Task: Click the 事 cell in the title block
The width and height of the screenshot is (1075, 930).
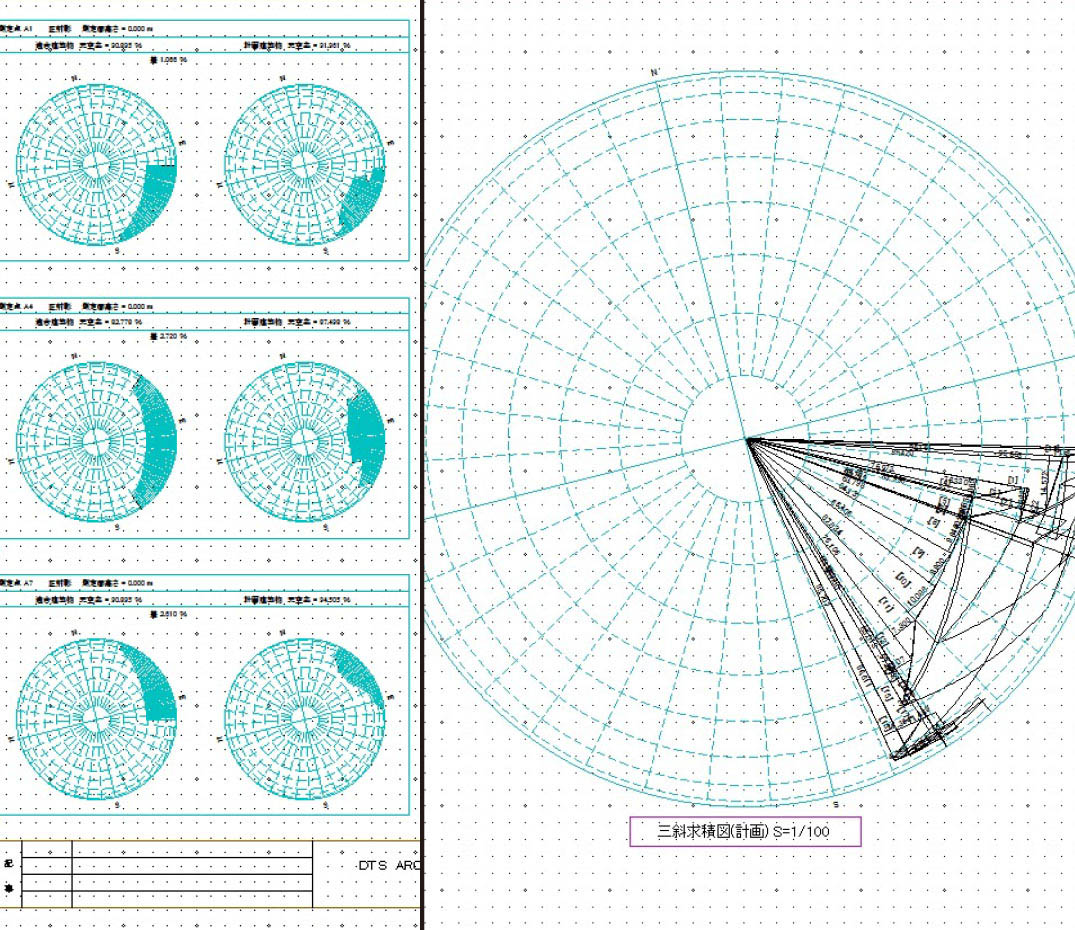Action: tap(10, 889)
